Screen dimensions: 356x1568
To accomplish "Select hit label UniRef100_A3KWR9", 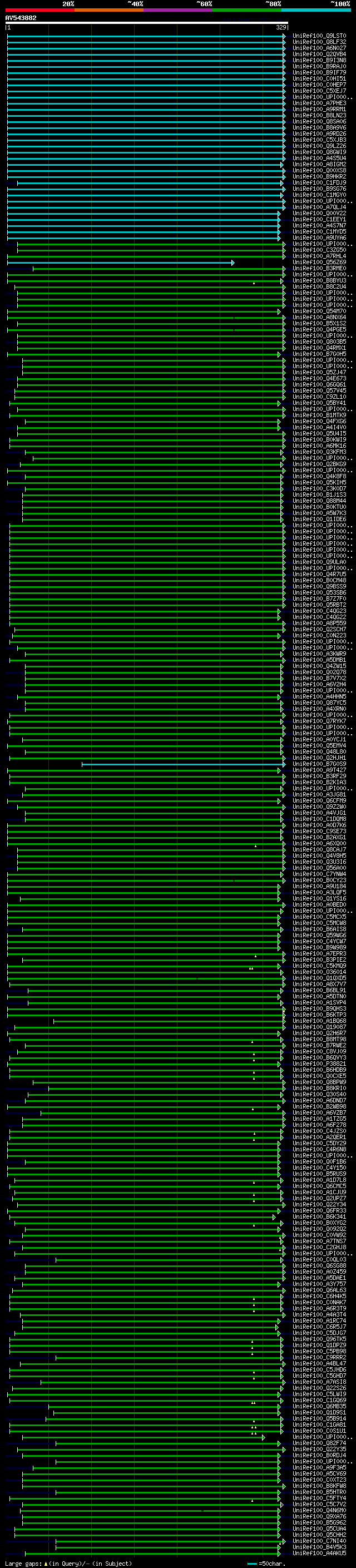I will tap(319, 654).
